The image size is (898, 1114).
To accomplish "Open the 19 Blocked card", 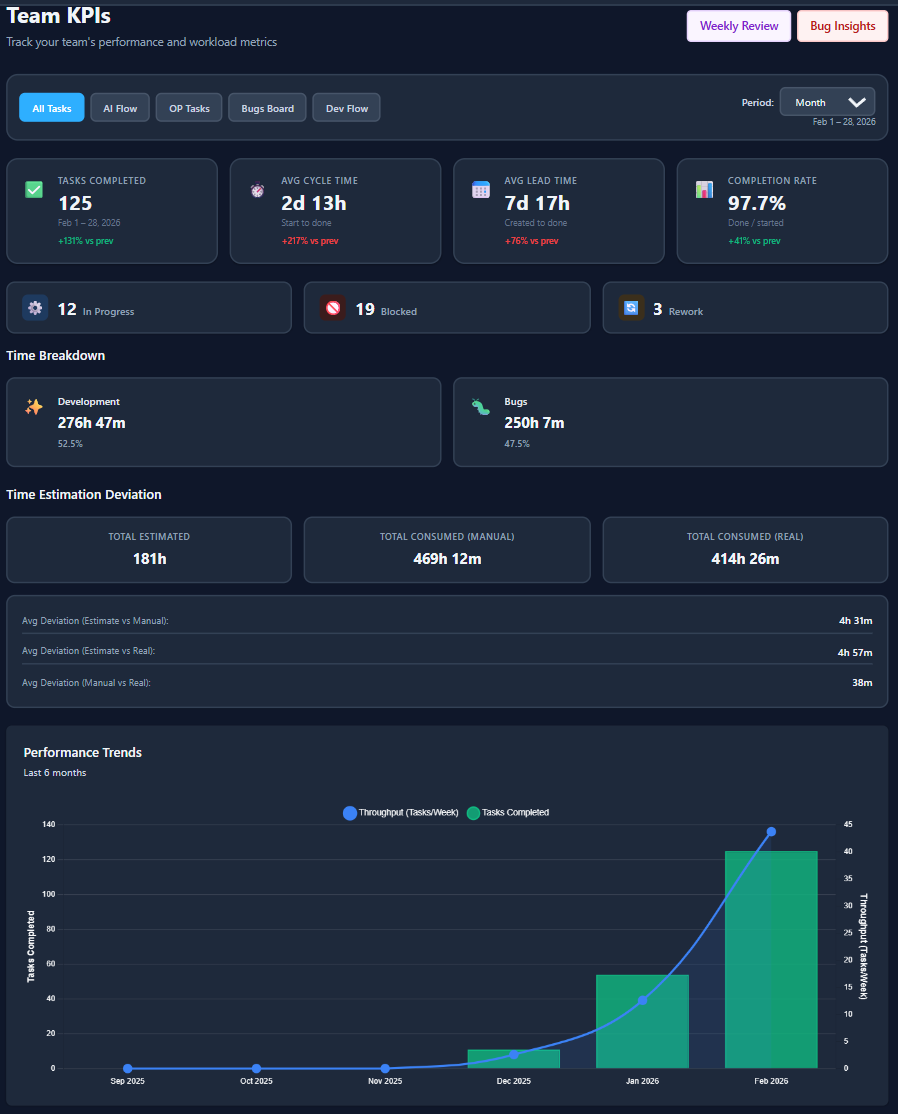I will point(447,308).
